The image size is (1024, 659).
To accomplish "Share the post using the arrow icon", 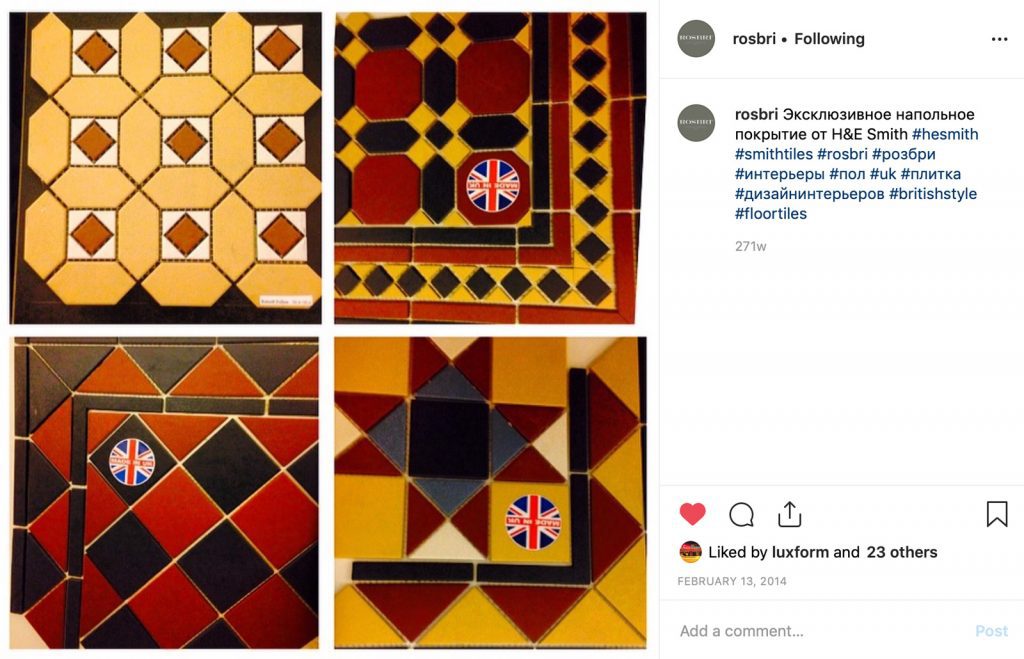I will (x=790, y=512).
